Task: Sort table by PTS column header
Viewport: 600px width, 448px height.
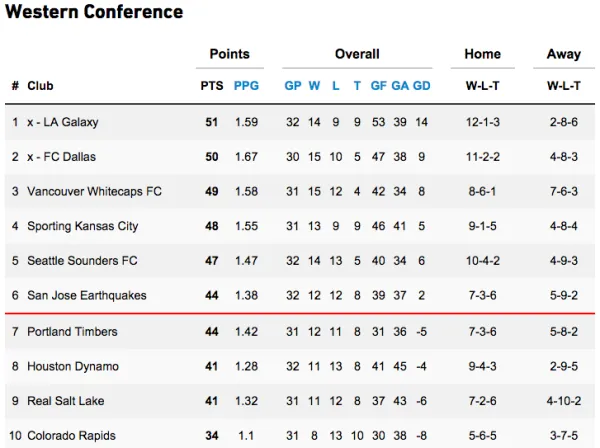Action: pyautogui.click(x=212, y=86)
